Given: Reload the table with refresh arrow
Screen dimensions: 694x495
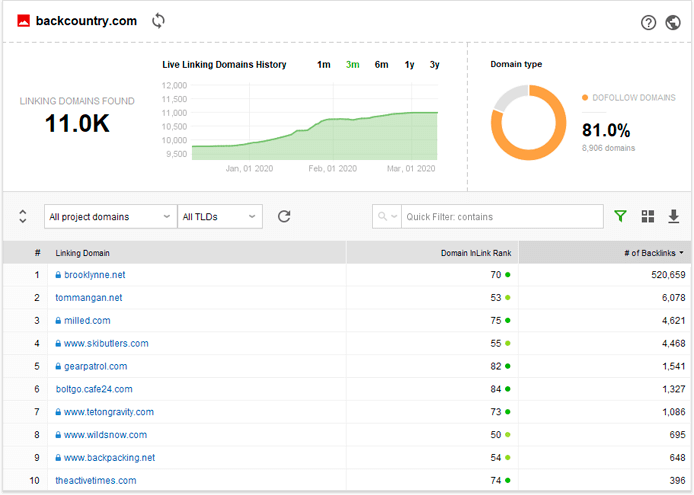Looking at the screenshot, I should pos(284,217).
